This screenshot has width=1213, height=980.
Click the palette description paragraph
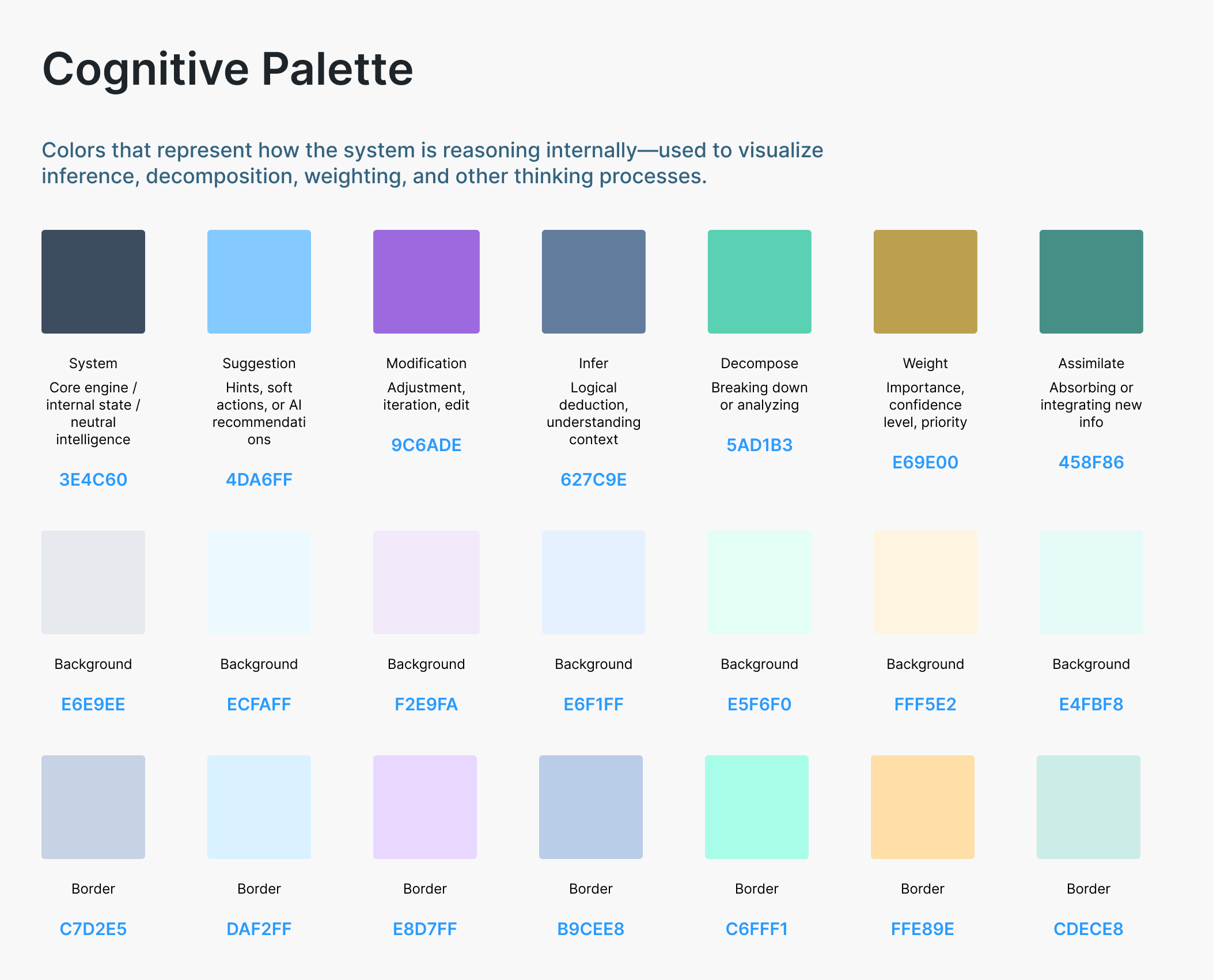432,163
